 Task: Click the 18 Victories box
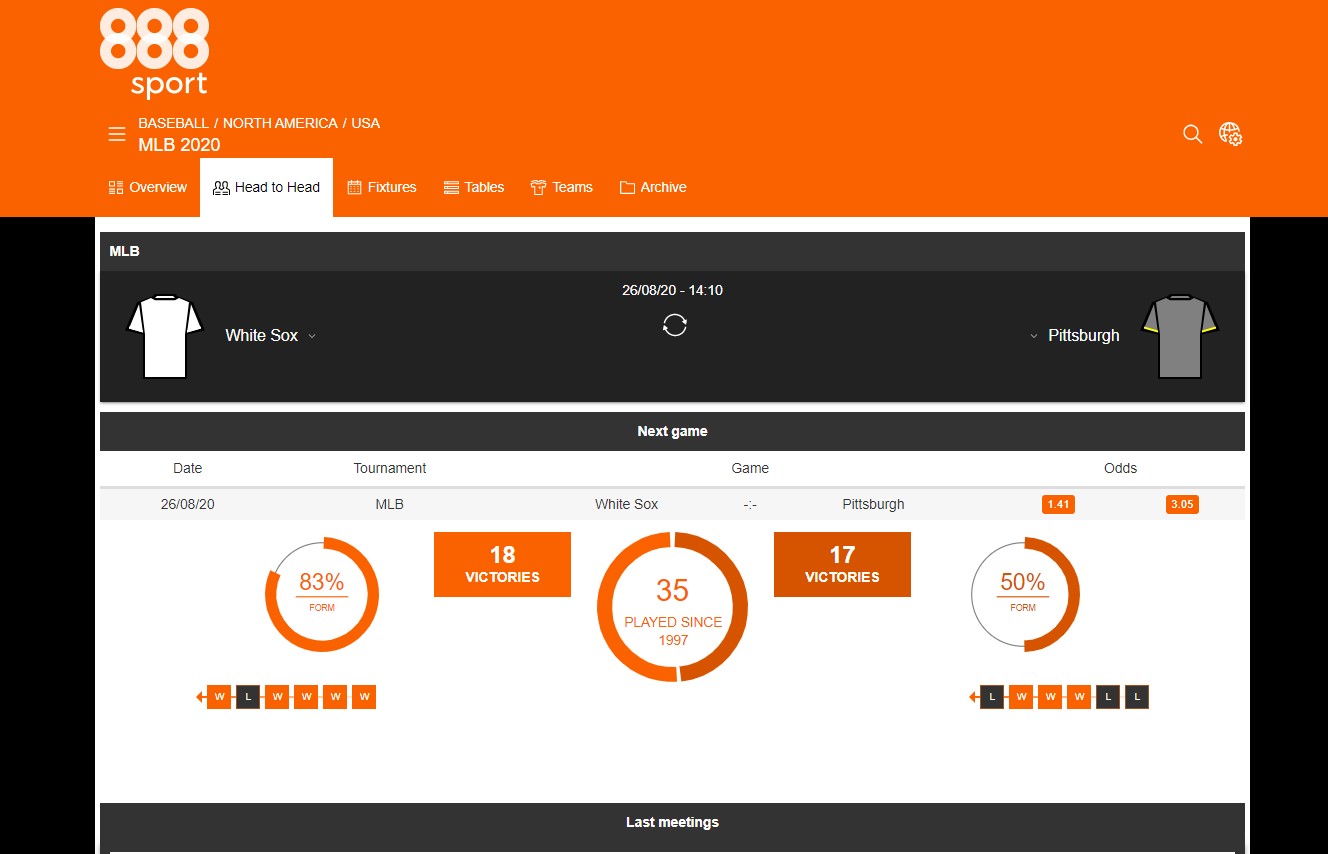point(502,564)
